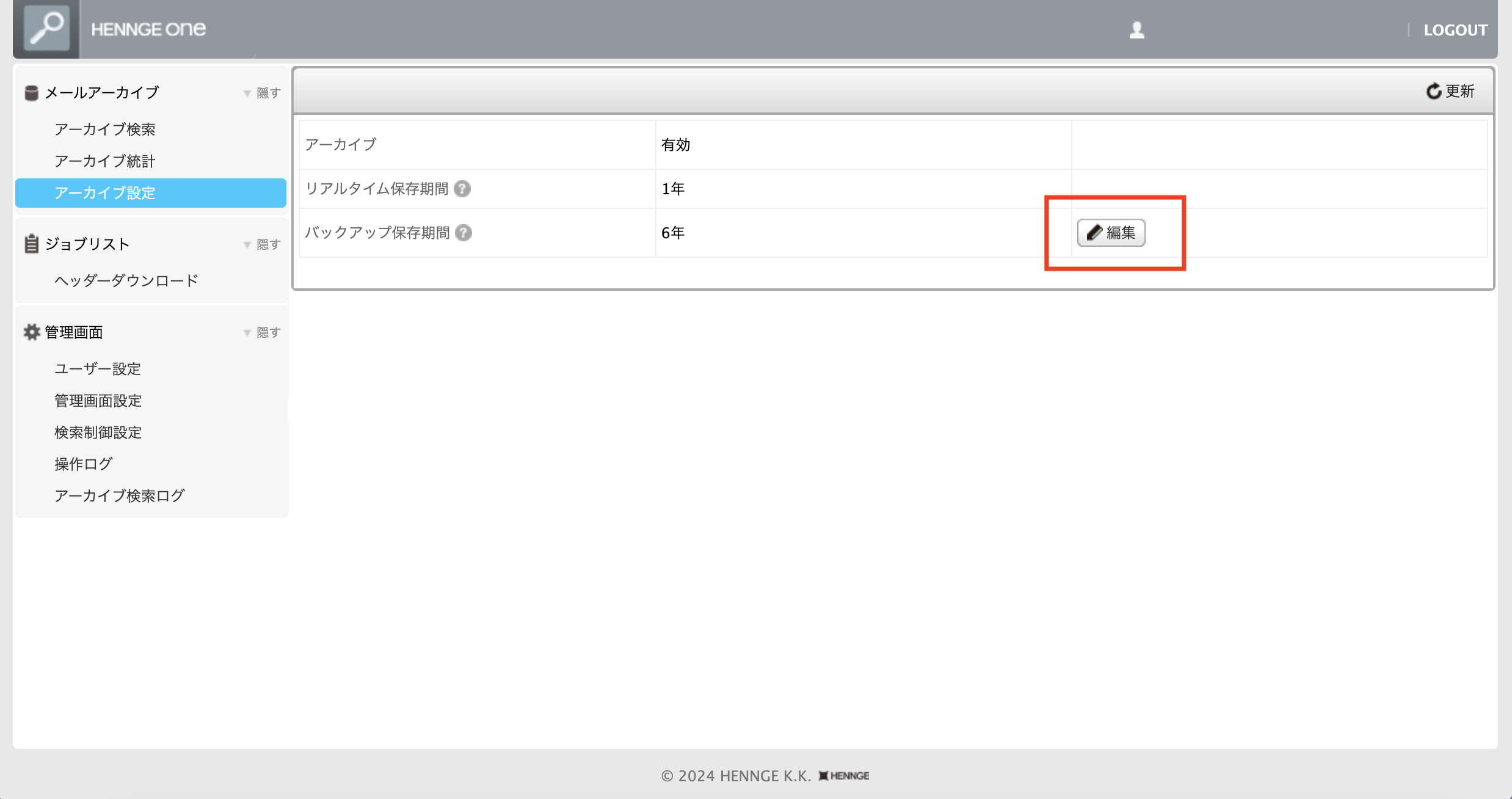Click the バックアップ保存期間 label
The image size is (1512, 799).
click(377, 233)
